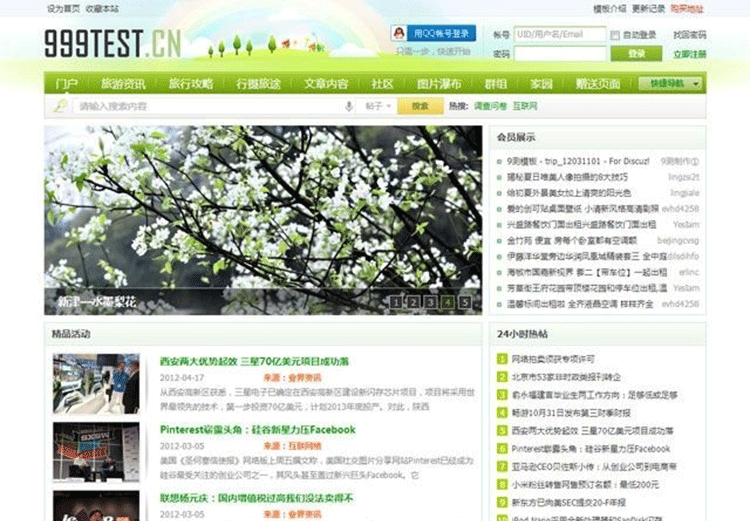Open the 群组 nav tab
This screenshot has width=750, height=521.
tap(496, 84)
